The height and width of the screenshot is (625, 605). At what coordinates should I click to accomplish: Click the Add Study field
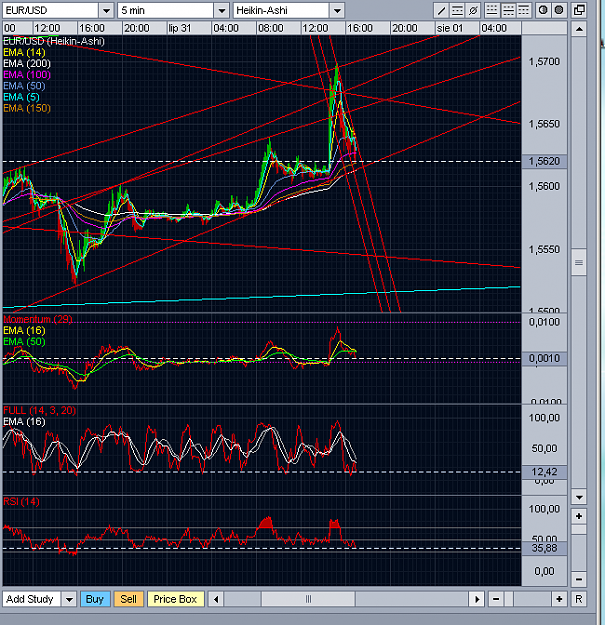32,599
